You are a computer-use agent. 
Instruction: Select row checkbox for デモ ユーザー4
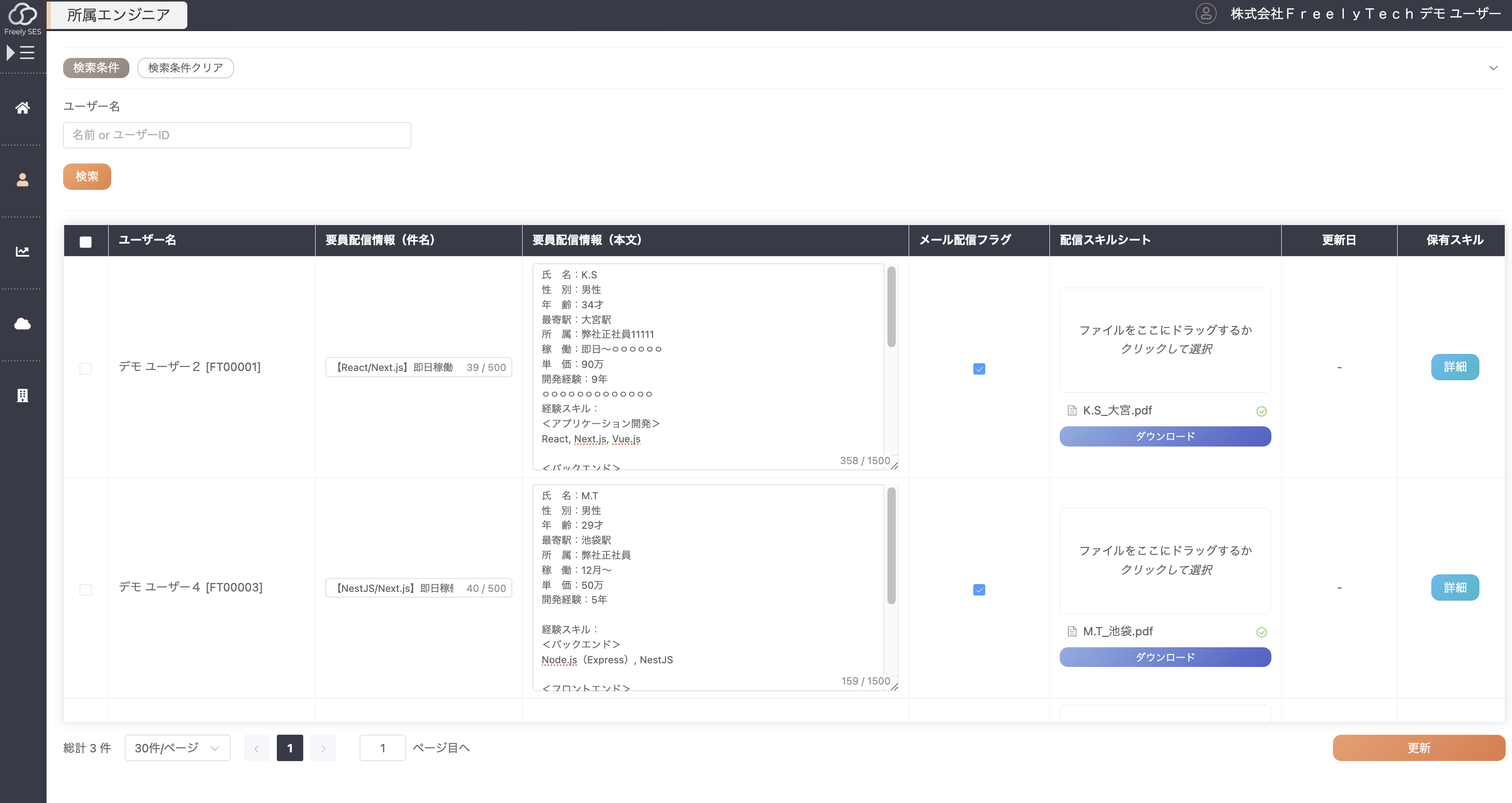(86, 589)
